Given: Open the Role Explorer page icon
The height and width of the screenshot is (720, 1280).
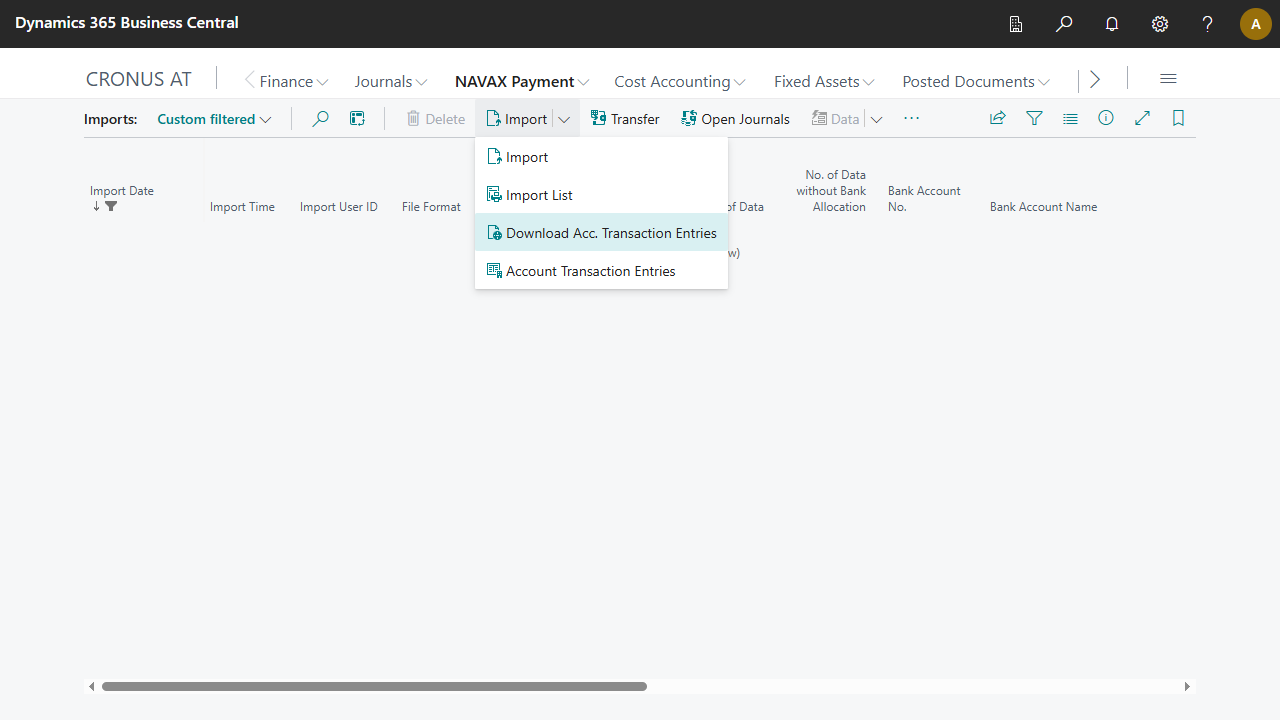Looking at the screenshot, I should click(x=1016, y=24).
